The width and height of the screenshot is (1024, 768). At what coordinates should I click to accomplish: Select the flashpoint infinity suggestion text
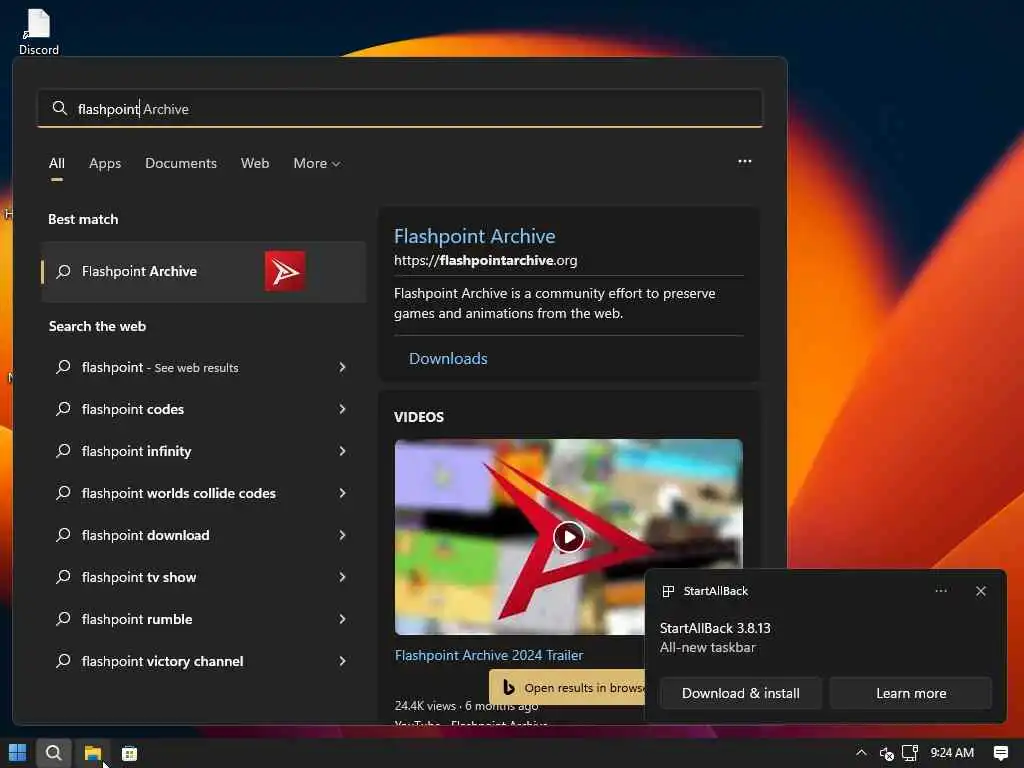pos(136,451)
